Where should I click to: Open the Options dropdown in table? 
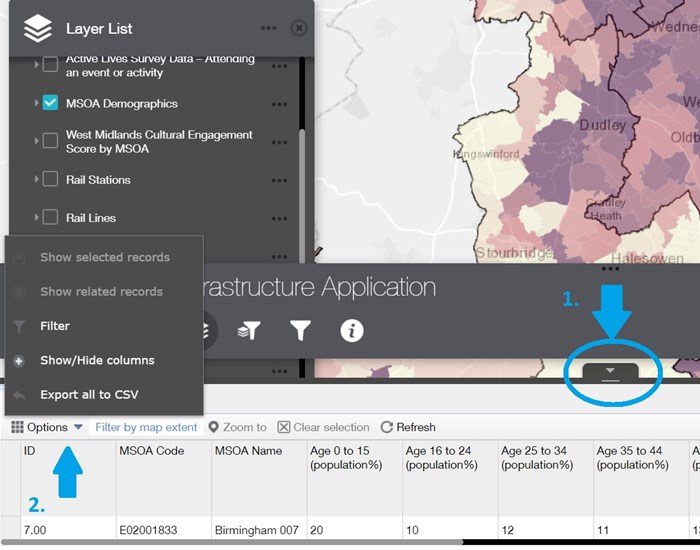point(47,427)
